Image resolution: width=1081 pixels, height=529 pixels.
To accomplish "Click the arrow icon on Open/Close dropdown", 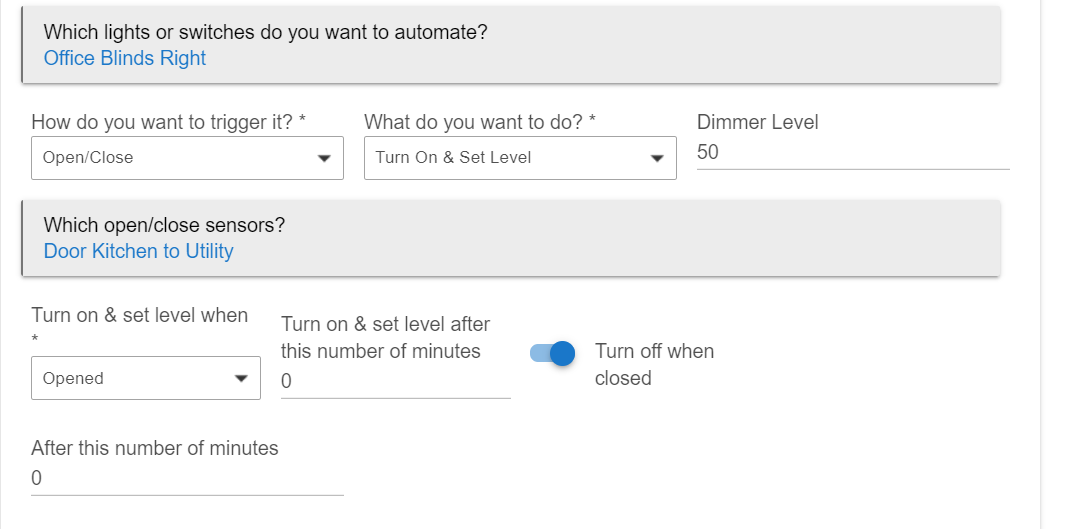I will 323,158.
